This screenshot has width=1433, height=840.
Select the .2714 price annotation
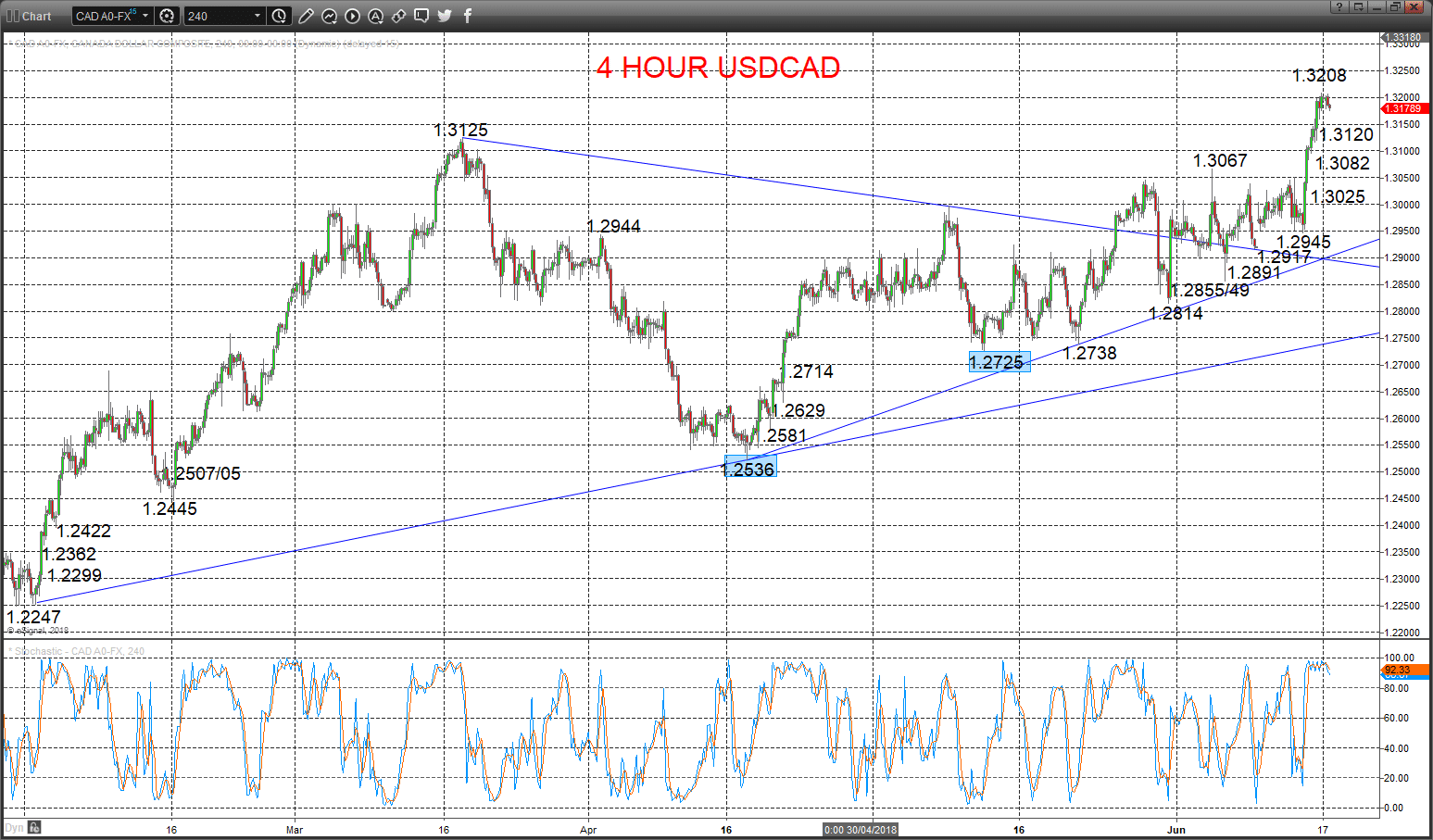point(811,371)
